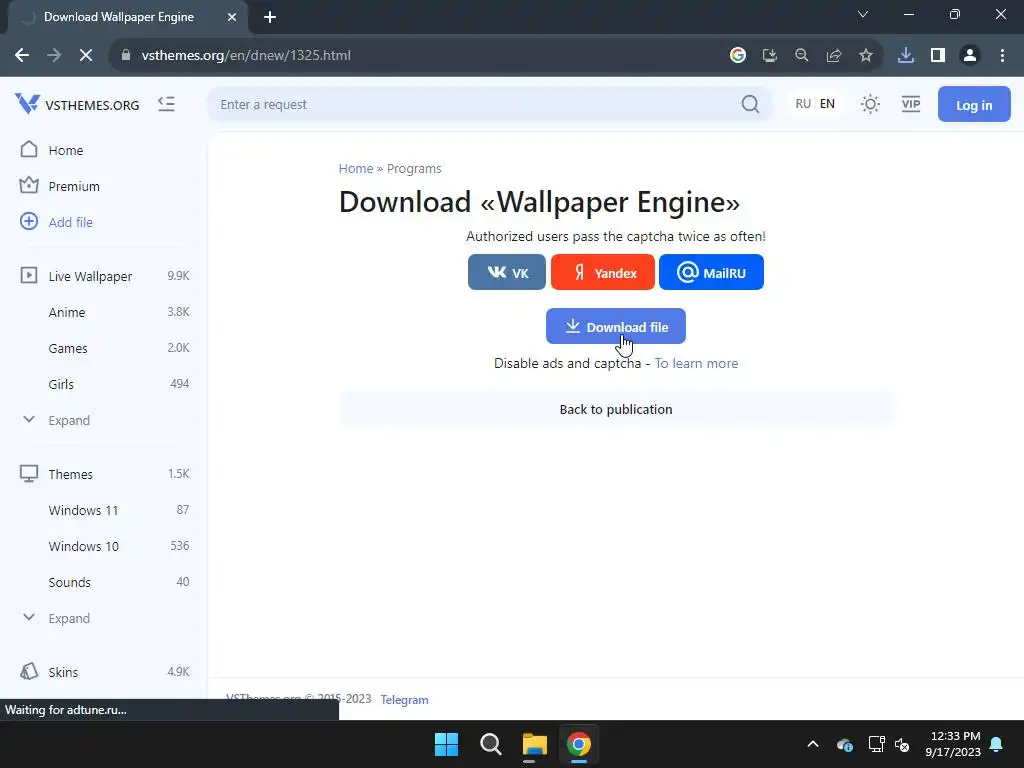Image resolution: width=1024 pixels, height=768 pixels.
Task: Click the zoom magnifier icon in address bar
Action: (x=802, y=56)
